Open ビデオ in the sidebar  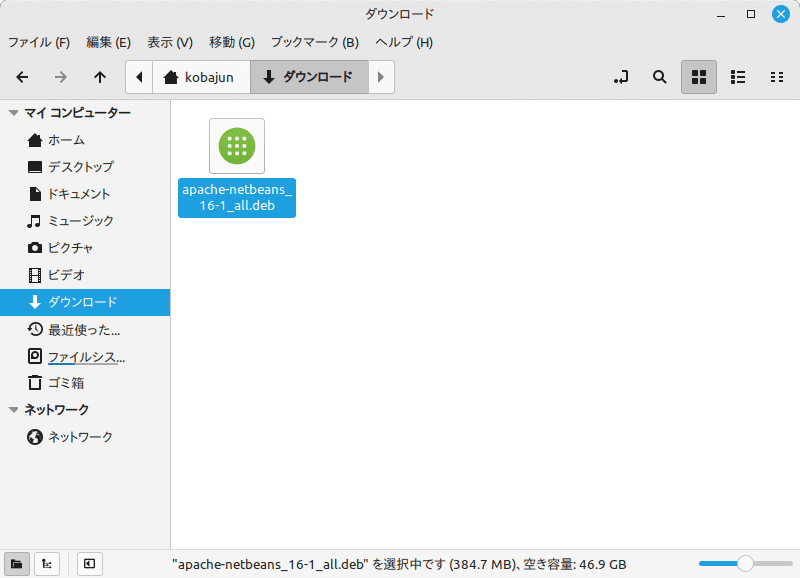click(85, 275)
